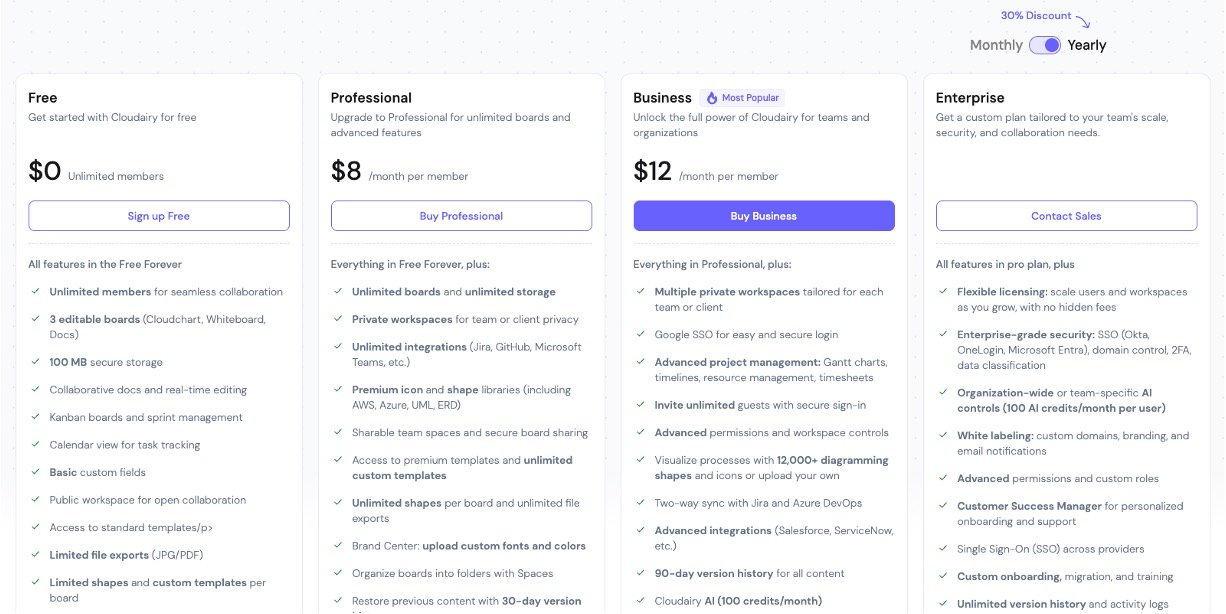
Task: Click checkmark beside Private workspaces feature
Action: tap(338, 320)
